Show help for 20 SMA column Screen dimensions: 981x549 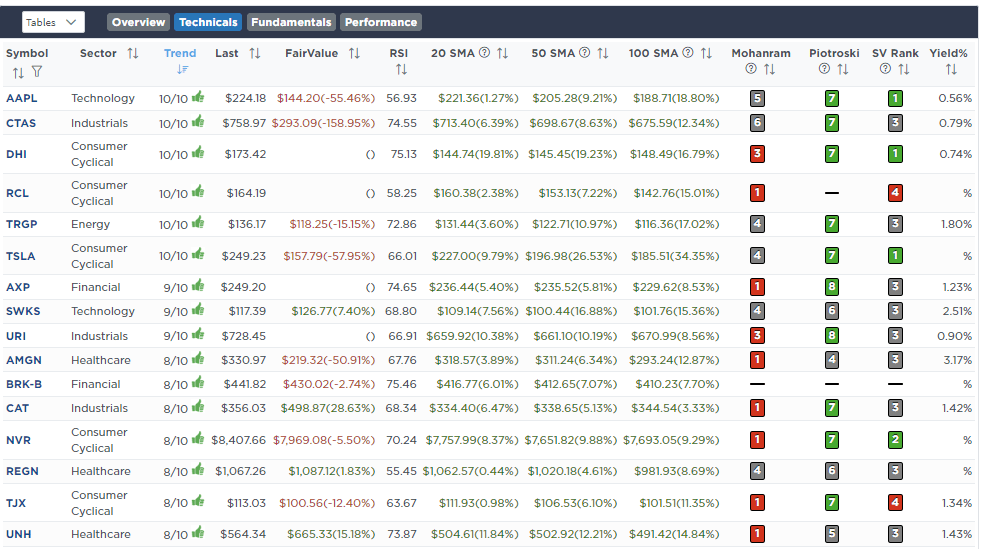485,53
